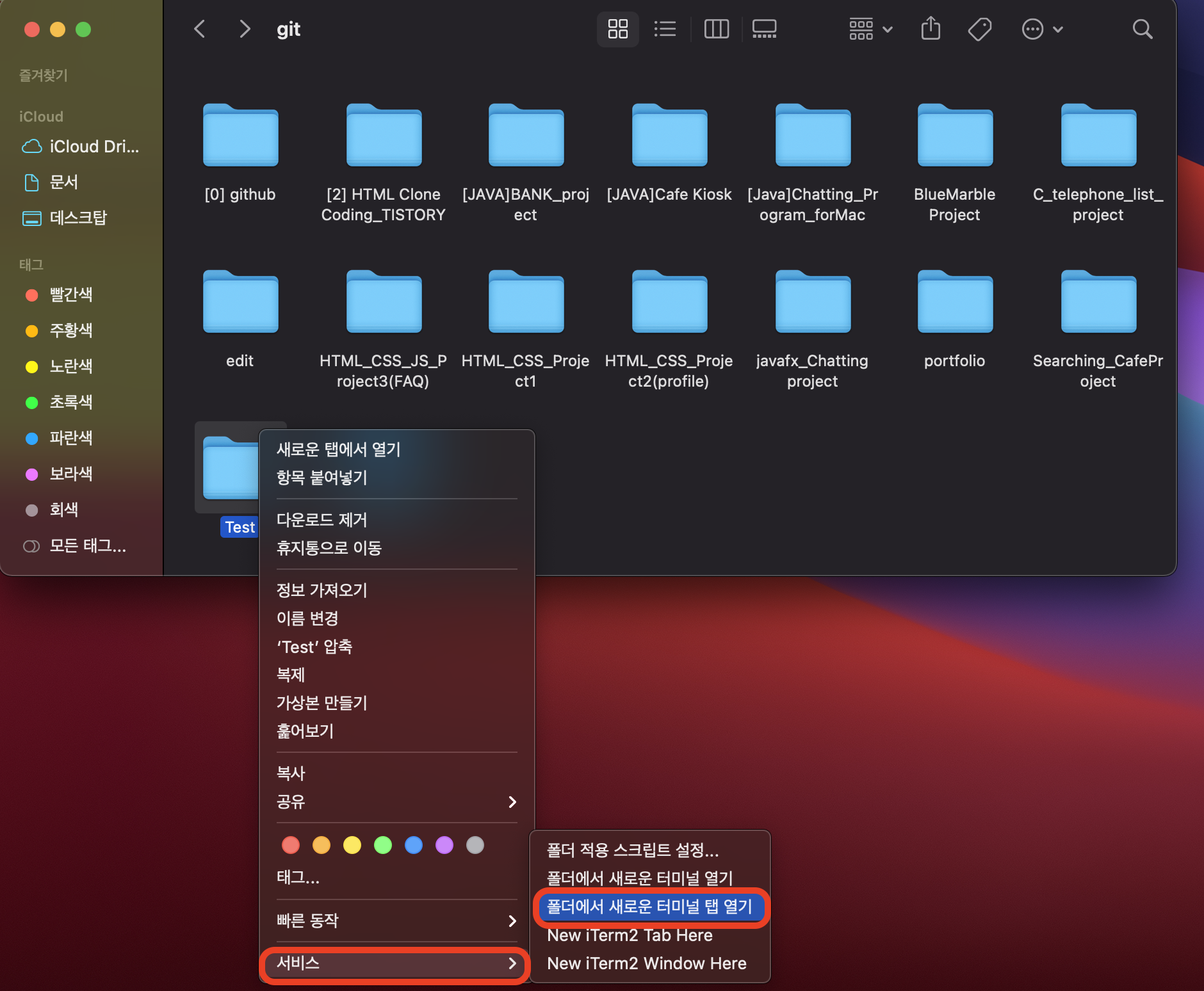Choose 'Test' 압축 in context menu
The width and height of the screenshot is (1204, 991).
pos(396,647)
